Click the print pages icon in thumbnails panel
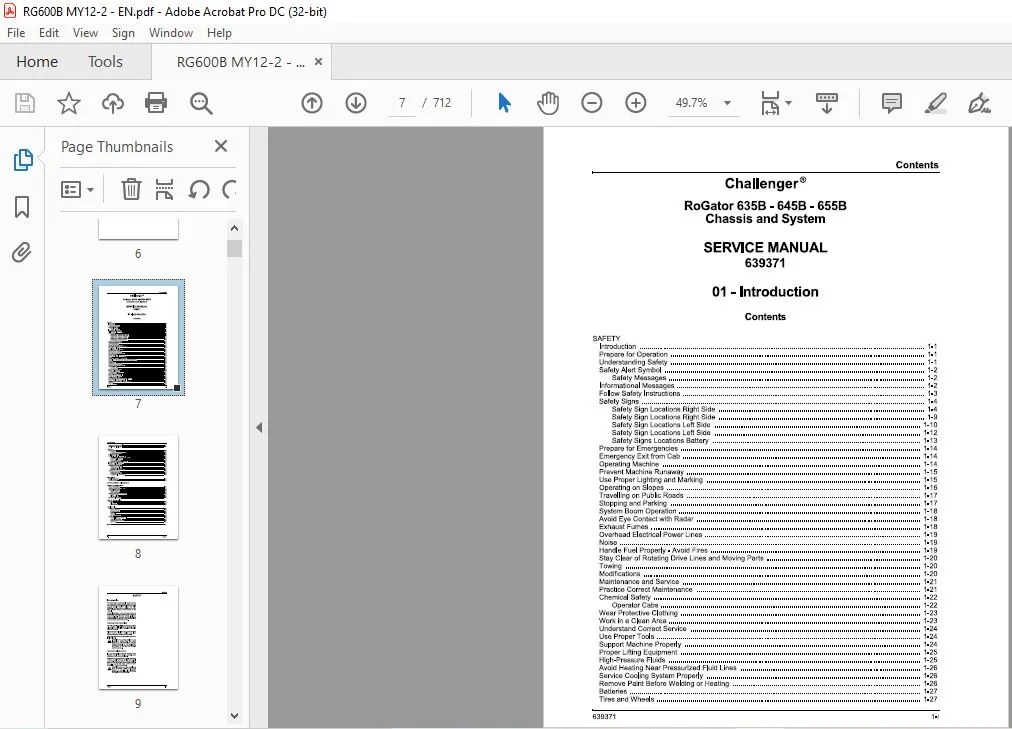This screenshot has width=1012, height=729. [x=165, y=189]
